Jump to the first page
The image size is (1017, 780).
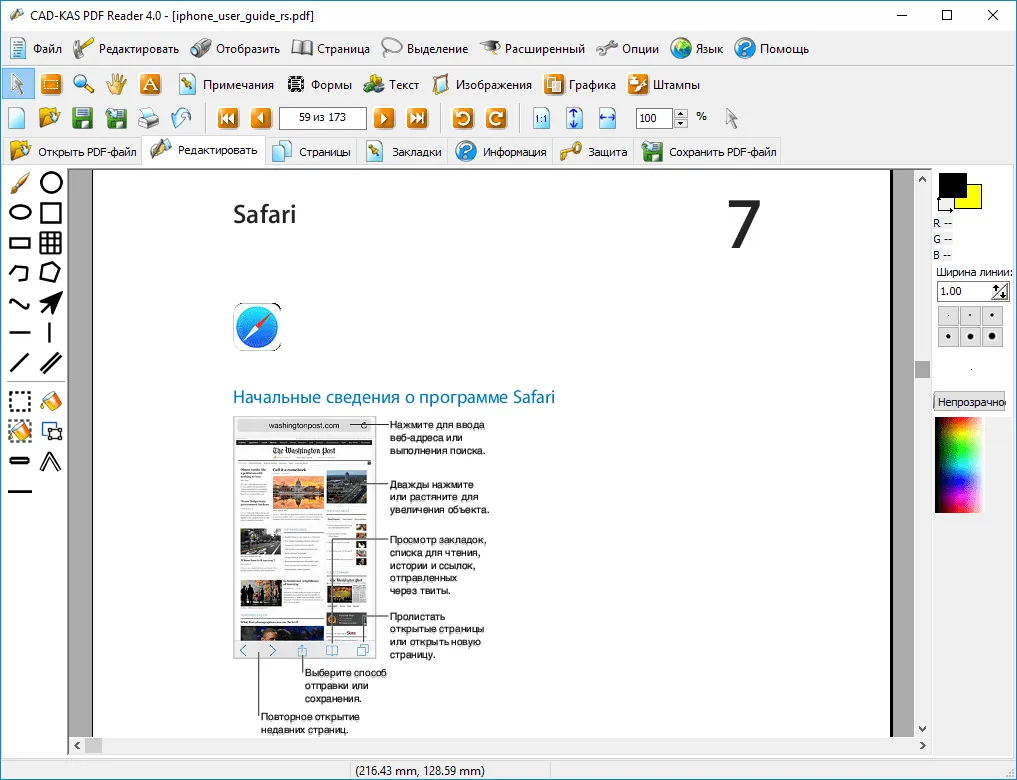[228, 118]
